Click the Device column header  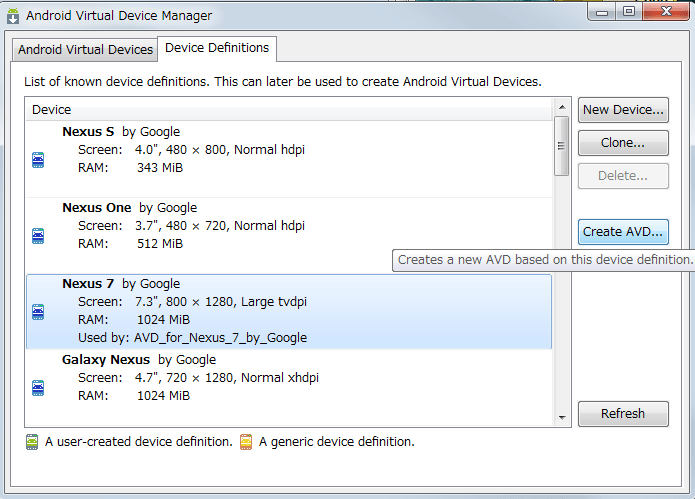click(289, 109)
